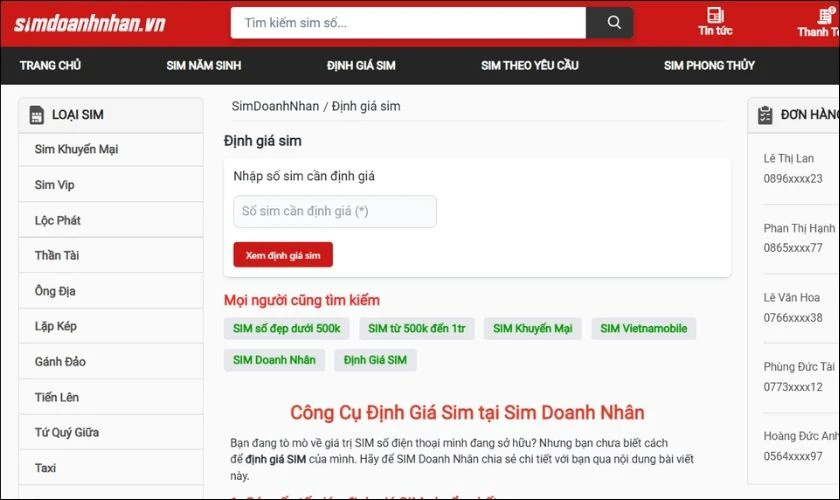Click SimDoanhNhan breadcrumb link

point(275,106)
